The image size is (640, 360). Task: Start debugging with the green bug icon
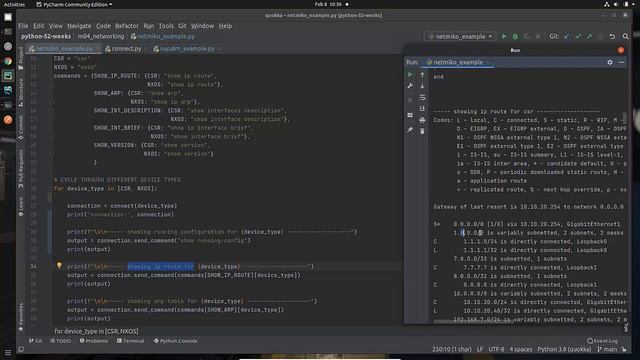pos(515,36)
